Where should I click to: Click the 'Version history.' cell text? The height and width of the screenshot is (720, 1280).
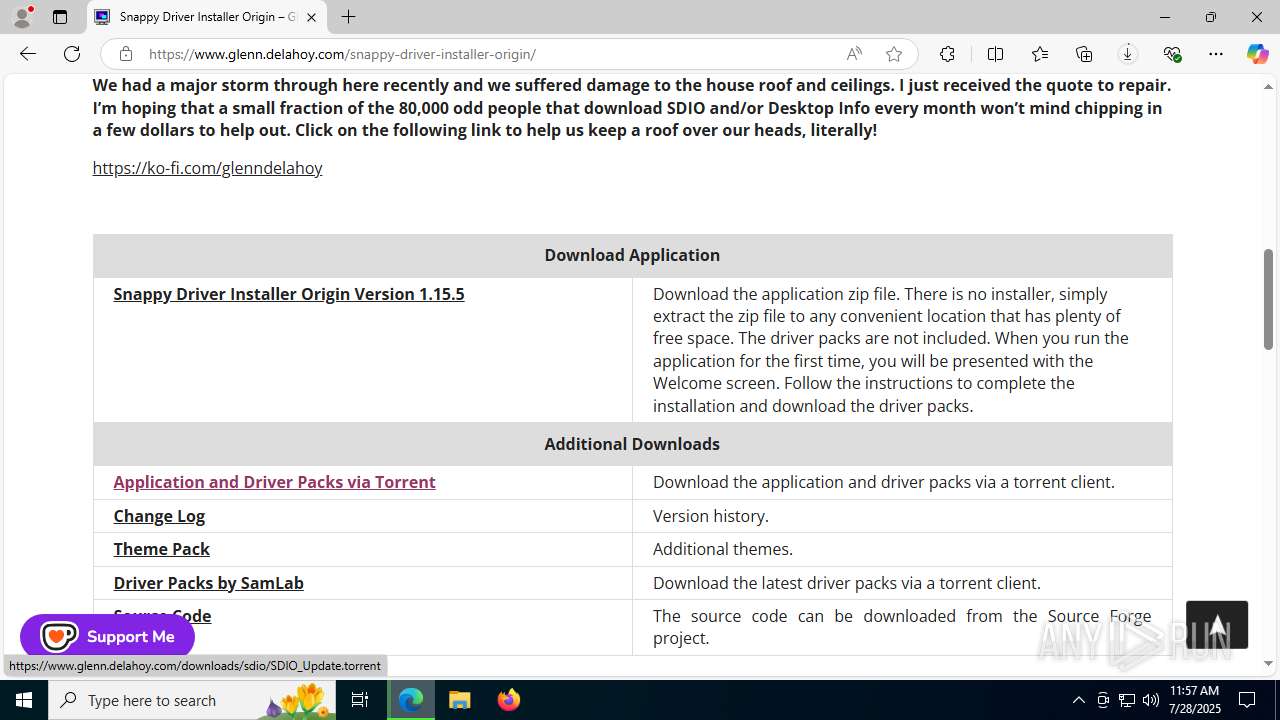coord(711,516)
